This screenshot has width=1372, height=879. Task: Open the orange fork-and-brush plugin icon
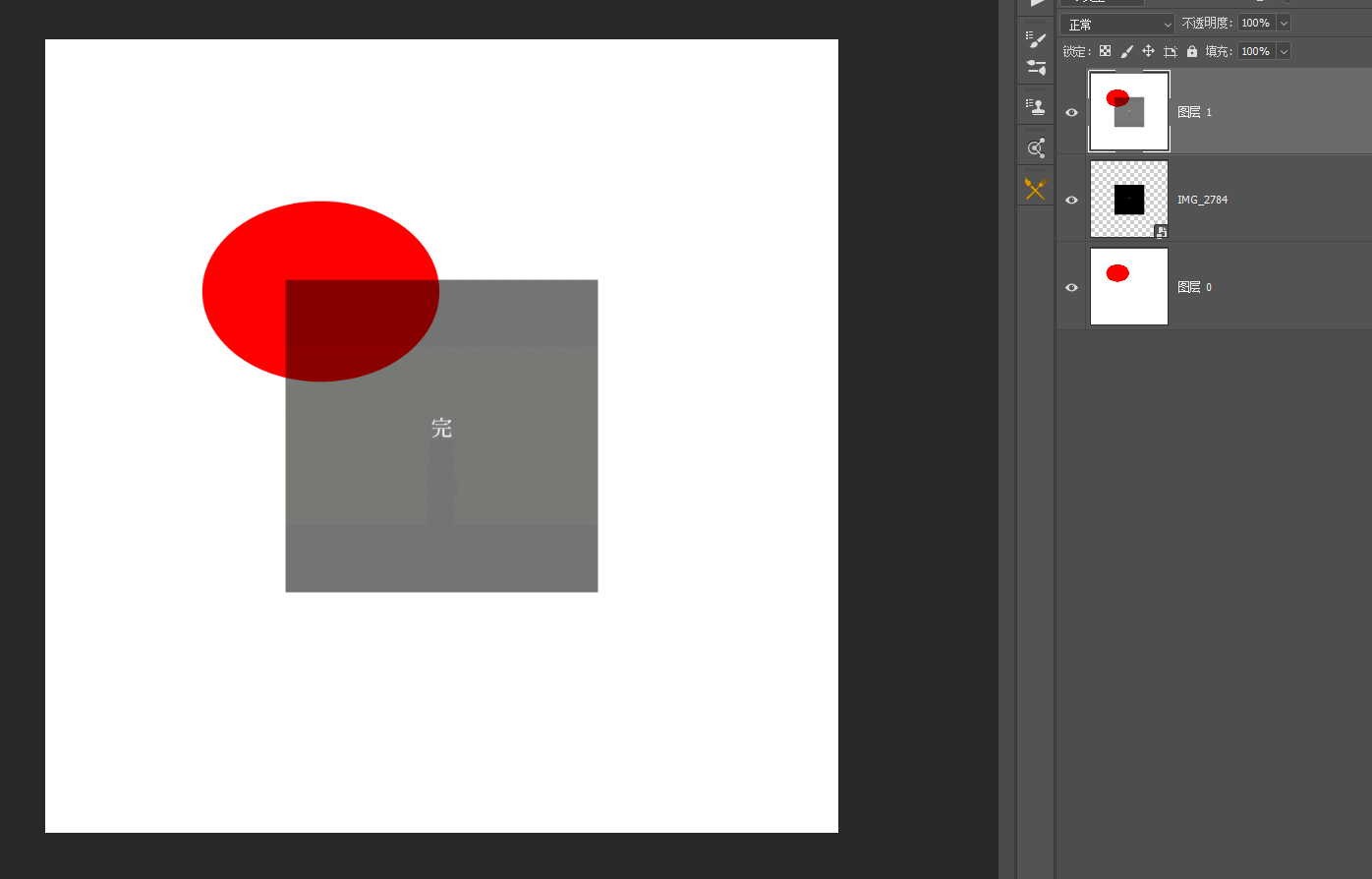tap(1036, 188)
